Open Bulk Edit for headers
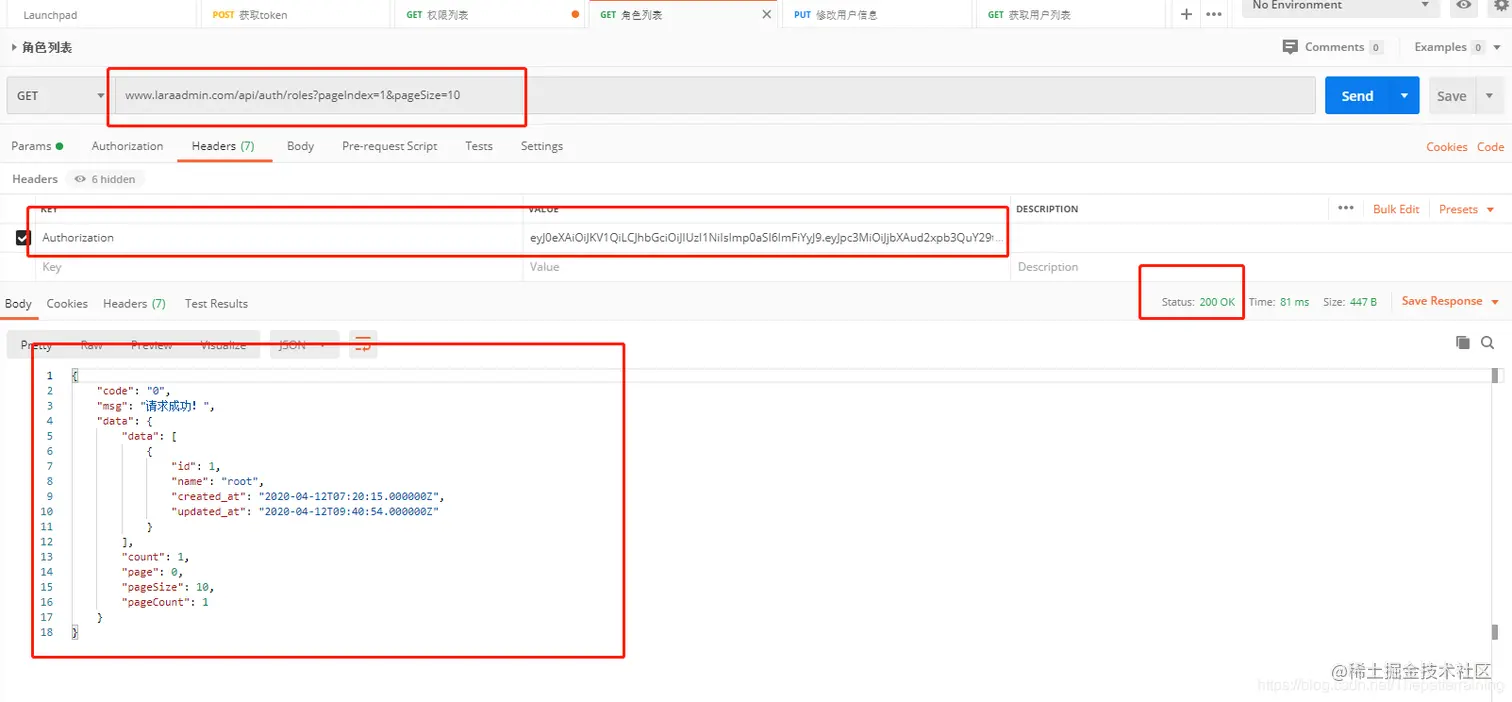1512x702 pixels. pyautogui.click(x=1396, y=209)
